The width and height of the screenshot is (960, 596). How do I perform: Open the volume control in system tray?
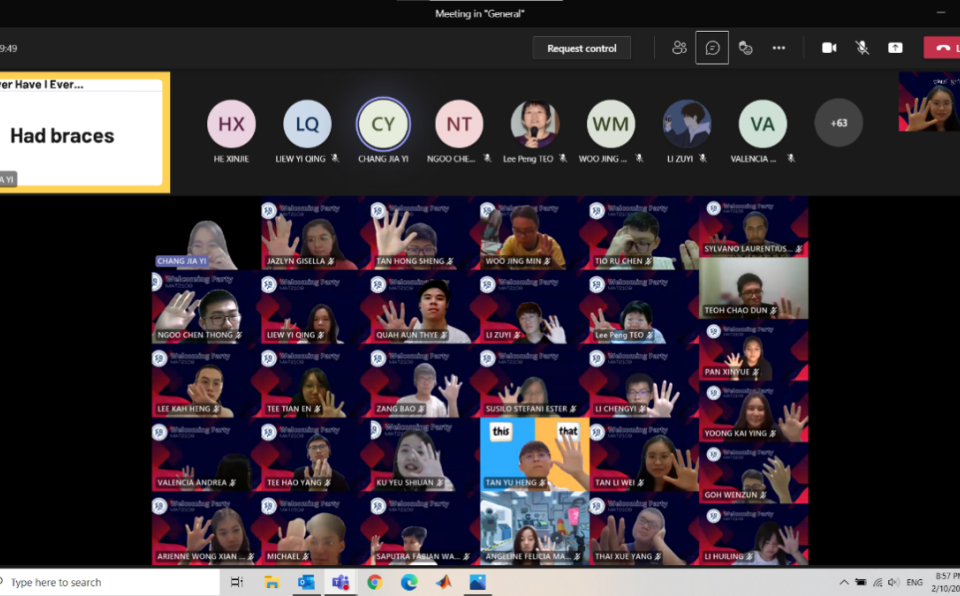pos(894,582)
